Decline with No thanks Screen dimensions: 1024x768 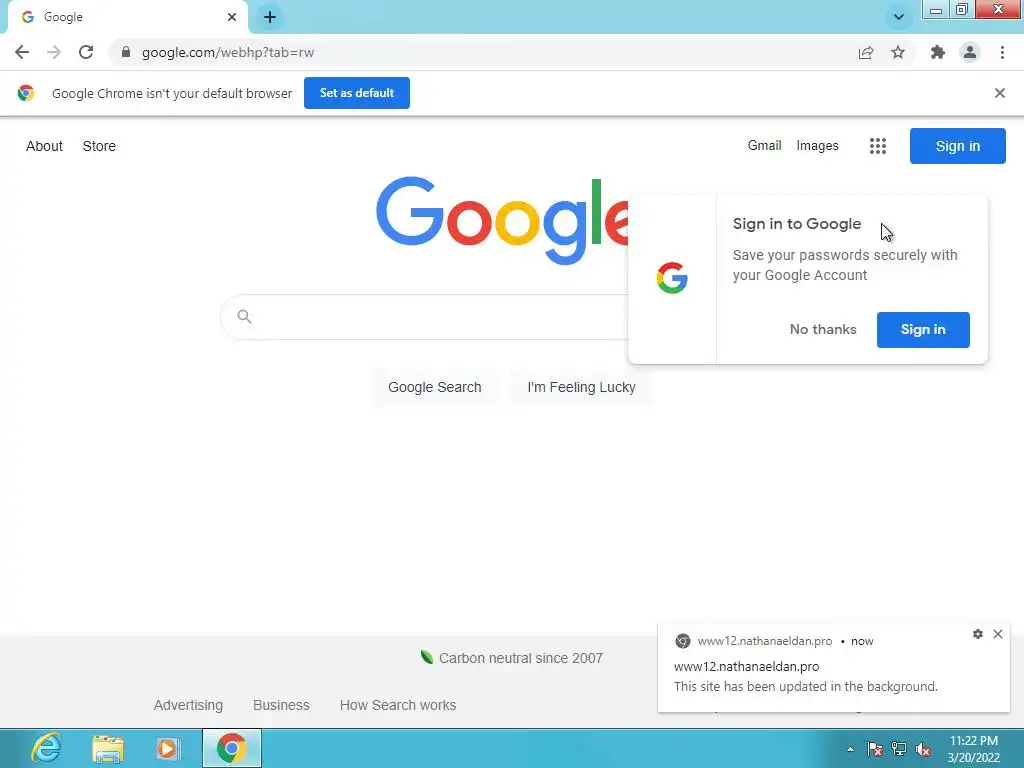coord(823,330)
